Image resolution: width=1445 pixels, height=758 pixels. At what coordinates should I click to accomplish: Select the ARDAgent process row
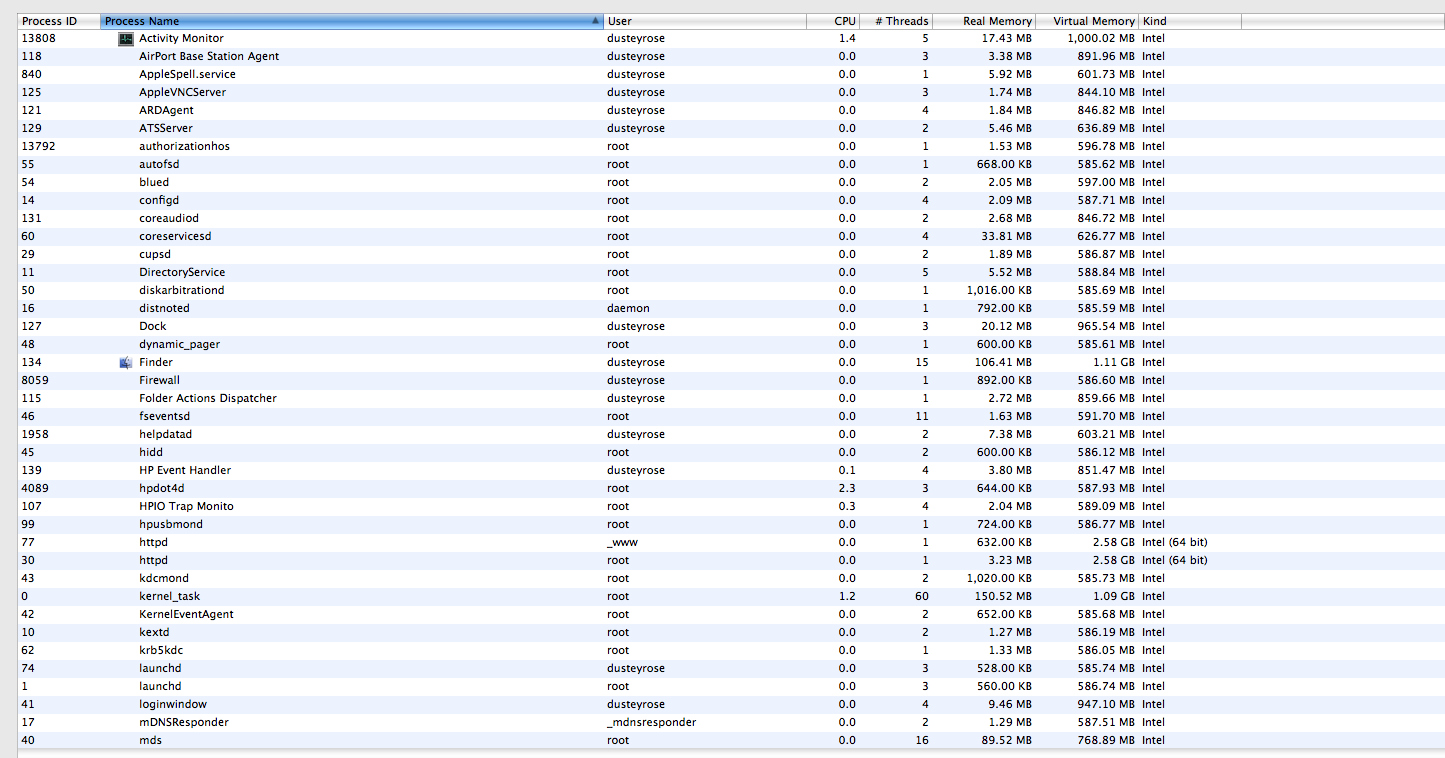pyautogui.click(x=731, y=110)
